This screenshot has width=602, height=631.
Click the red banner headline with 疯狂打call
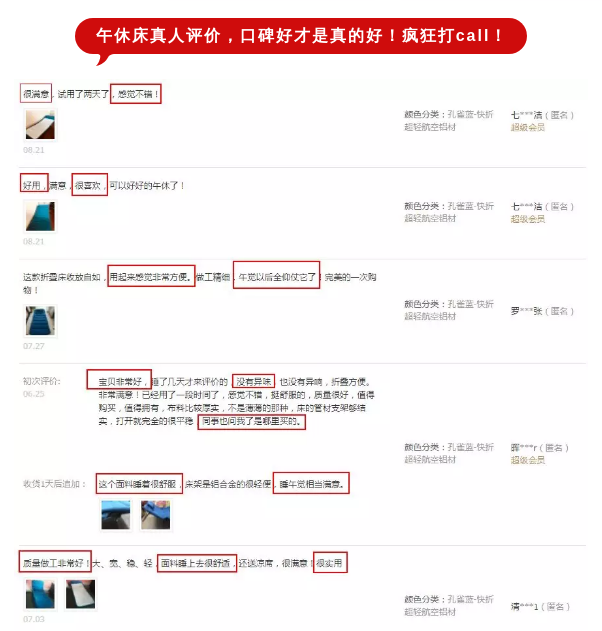tap(301, 36)
